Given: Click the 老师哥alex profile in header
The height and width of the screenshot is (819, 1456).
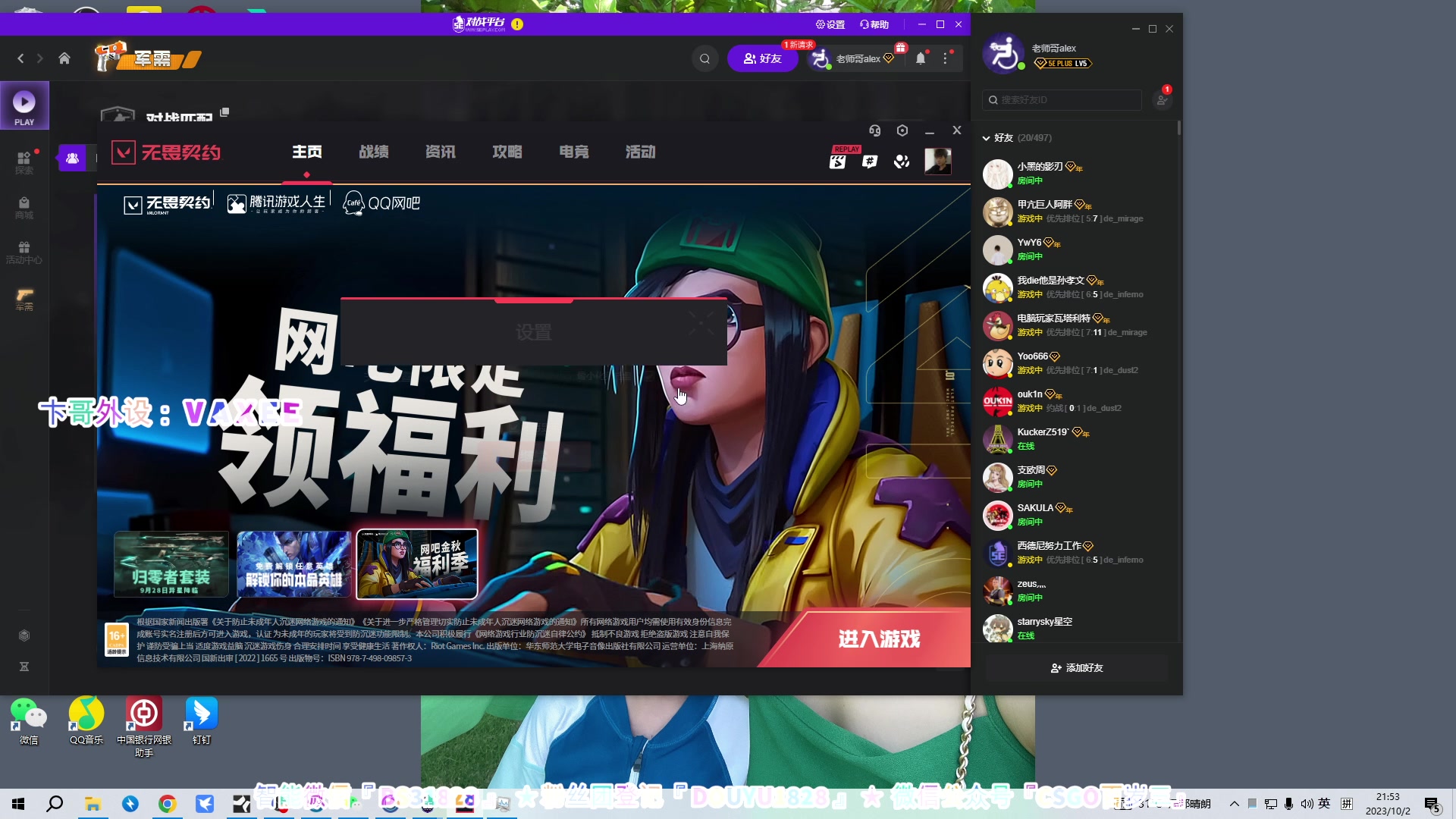Looking at the screenshot, I should click(x=852, y=58).
